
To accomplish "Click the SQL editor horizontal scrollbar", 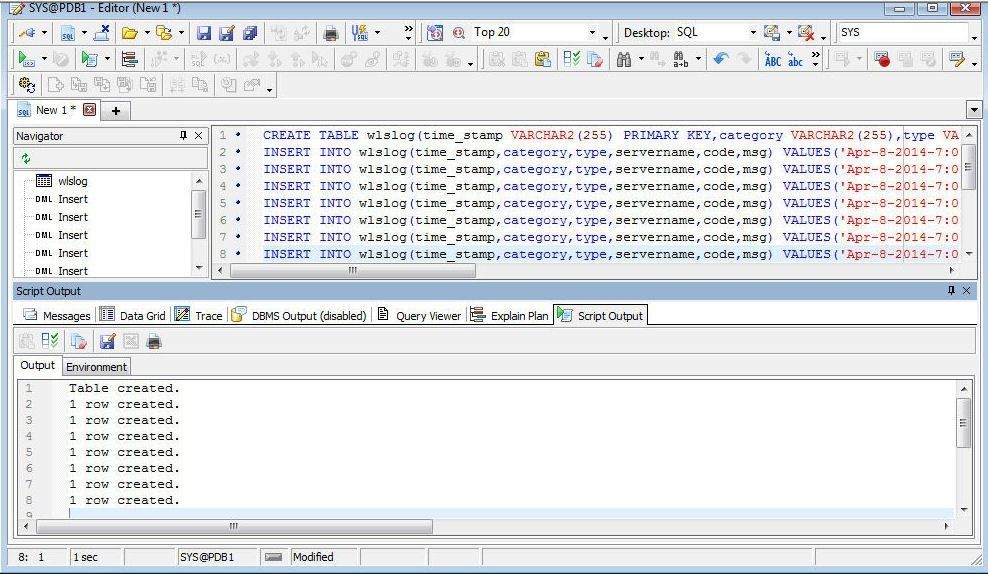I will [x=353, y=270].
